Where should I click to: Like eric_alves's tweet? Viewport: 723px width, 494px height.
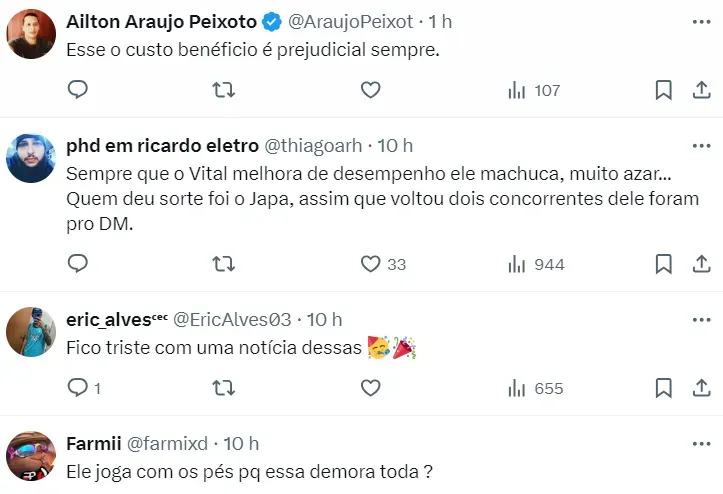pos(371,387)
